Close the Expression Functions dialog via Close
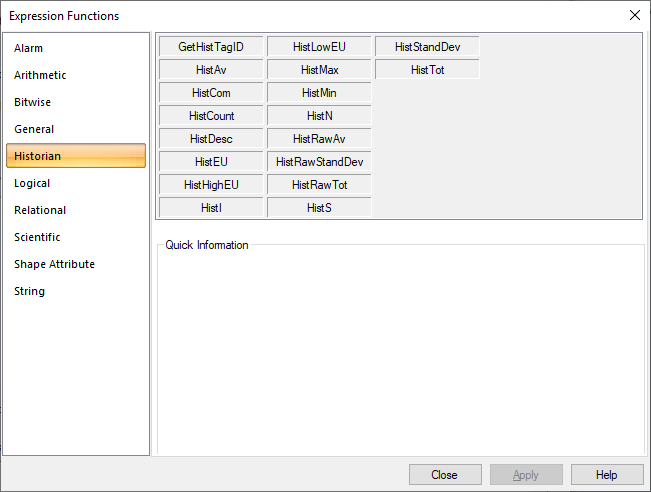 coord(445,475)
